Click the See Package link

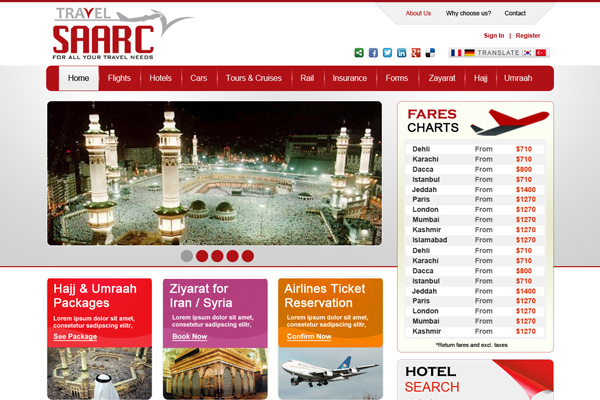[75, 336]
